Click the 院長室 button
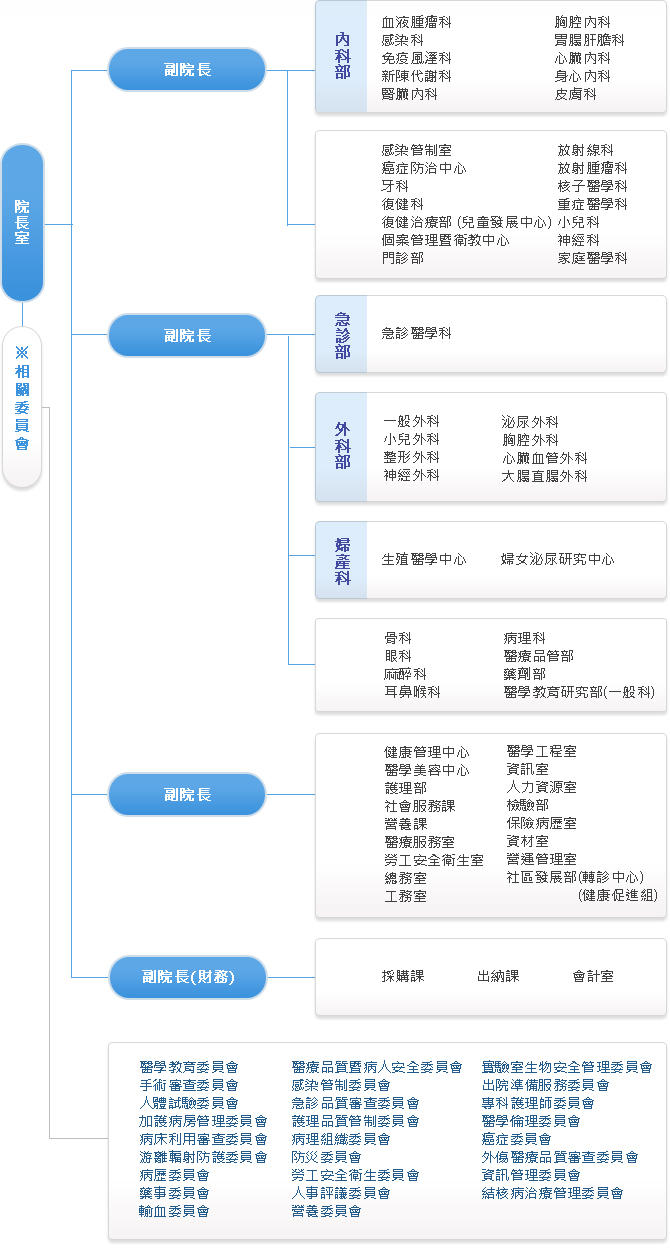The image size is (670, 1250). coord(22,222)
